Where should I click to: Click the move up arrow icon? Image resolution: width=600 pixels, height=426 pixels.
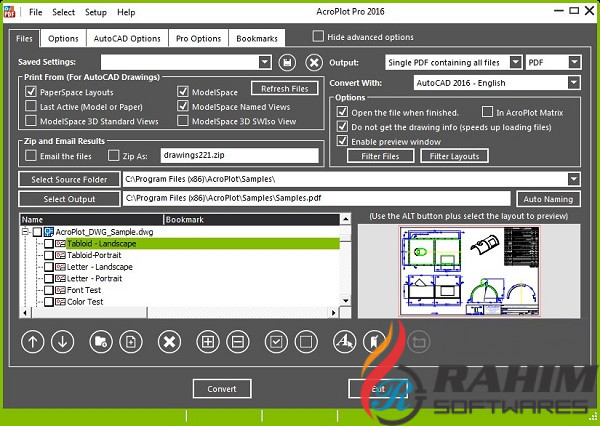[33, 342]
